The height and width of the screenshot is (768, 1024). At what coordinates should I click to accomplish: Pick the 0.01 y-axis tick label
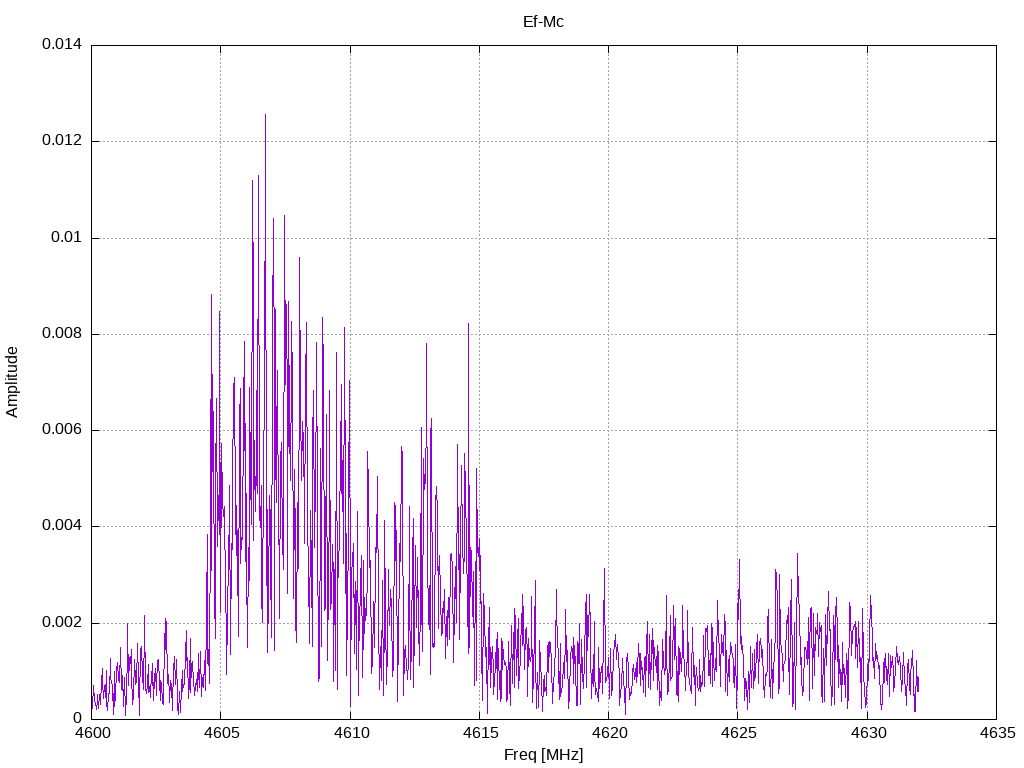click(67, 238)
